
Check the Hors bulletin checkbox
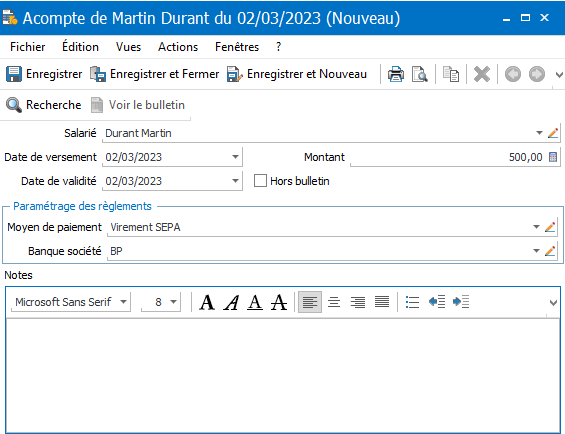tap(260, 181)
